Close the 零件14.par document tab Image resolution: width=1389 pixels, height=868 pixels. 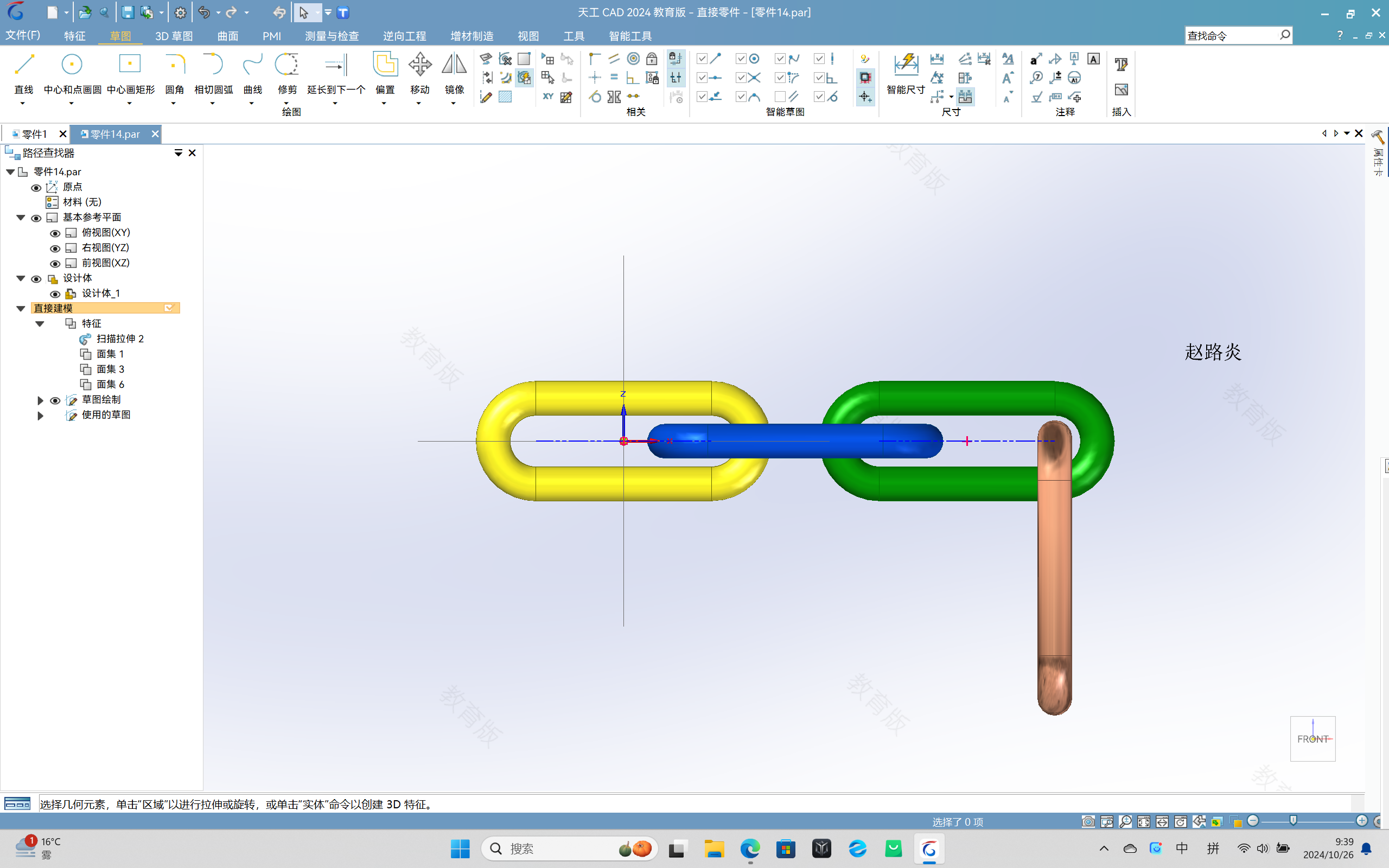[155, 134]
